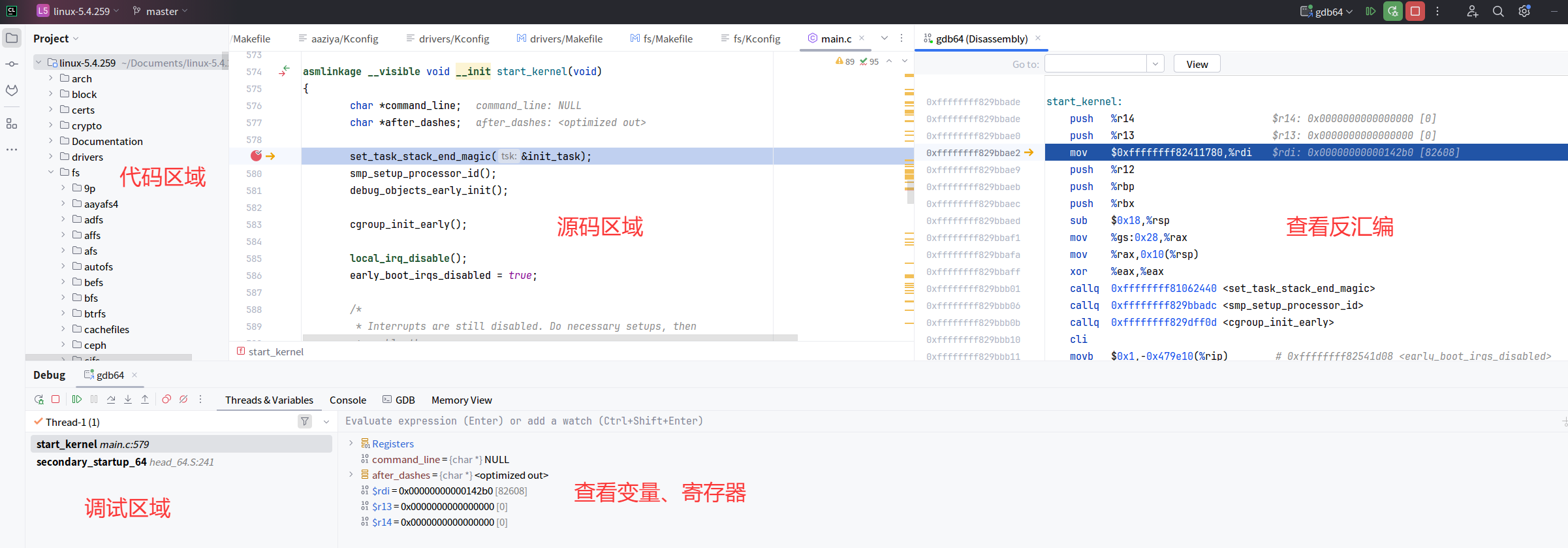Open the linux-5.4.259 project dropdown
The height and width of the screenshot is (548, 1568).
point(79,11)
